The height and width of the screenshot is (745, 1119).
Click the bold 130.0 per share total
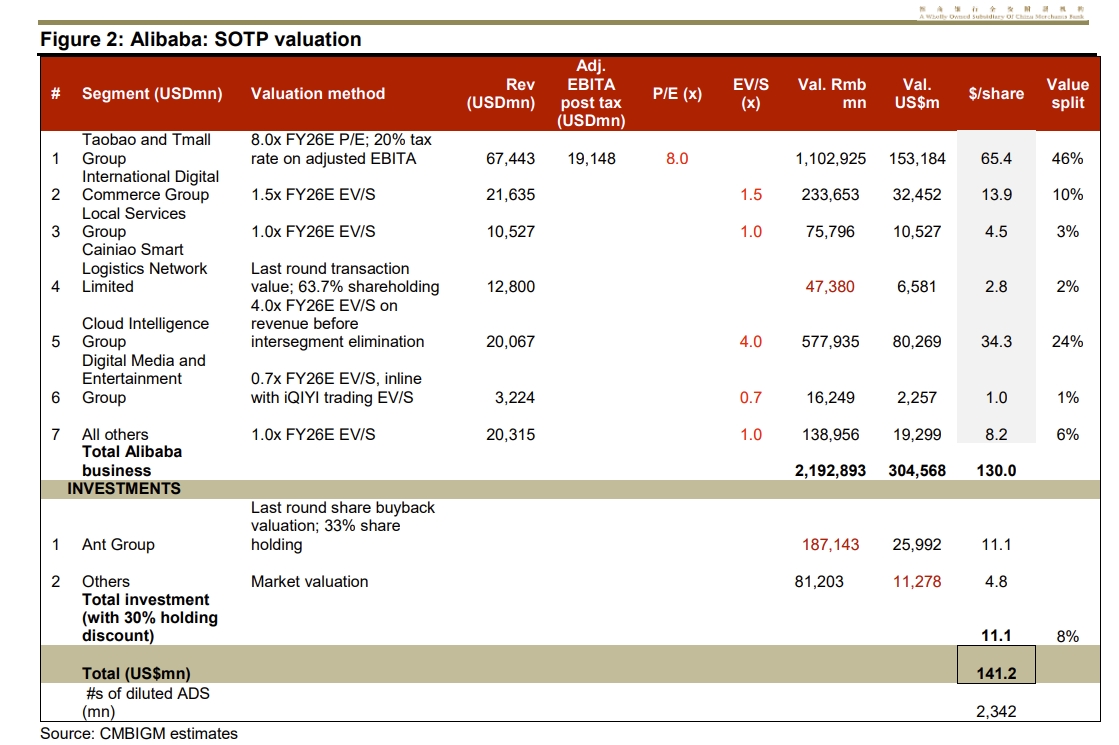coord(996,471)
